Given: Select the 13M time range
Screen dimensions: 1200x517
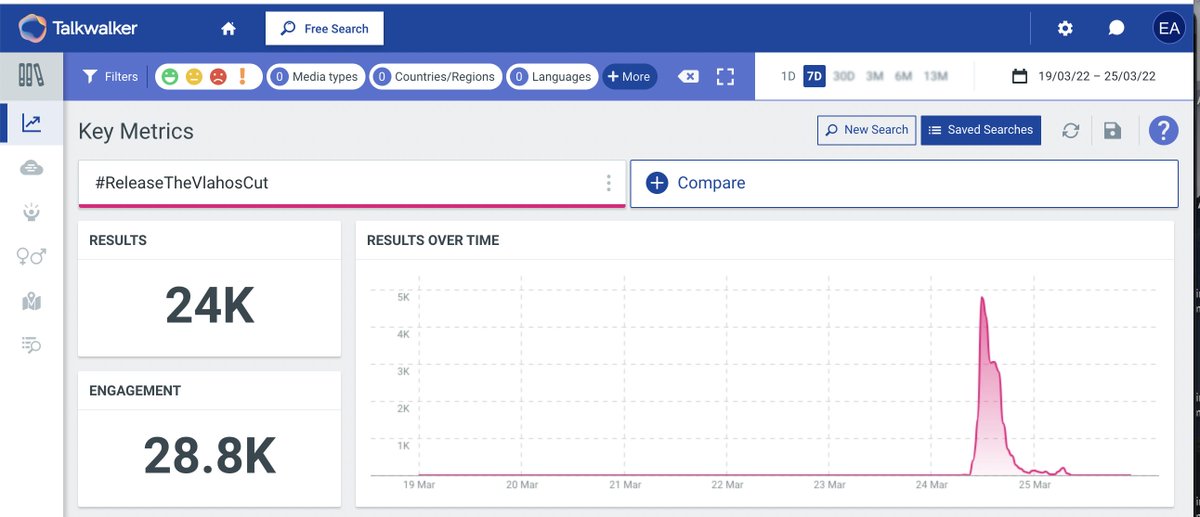Looking at the screenshot, I should [936, 76].
